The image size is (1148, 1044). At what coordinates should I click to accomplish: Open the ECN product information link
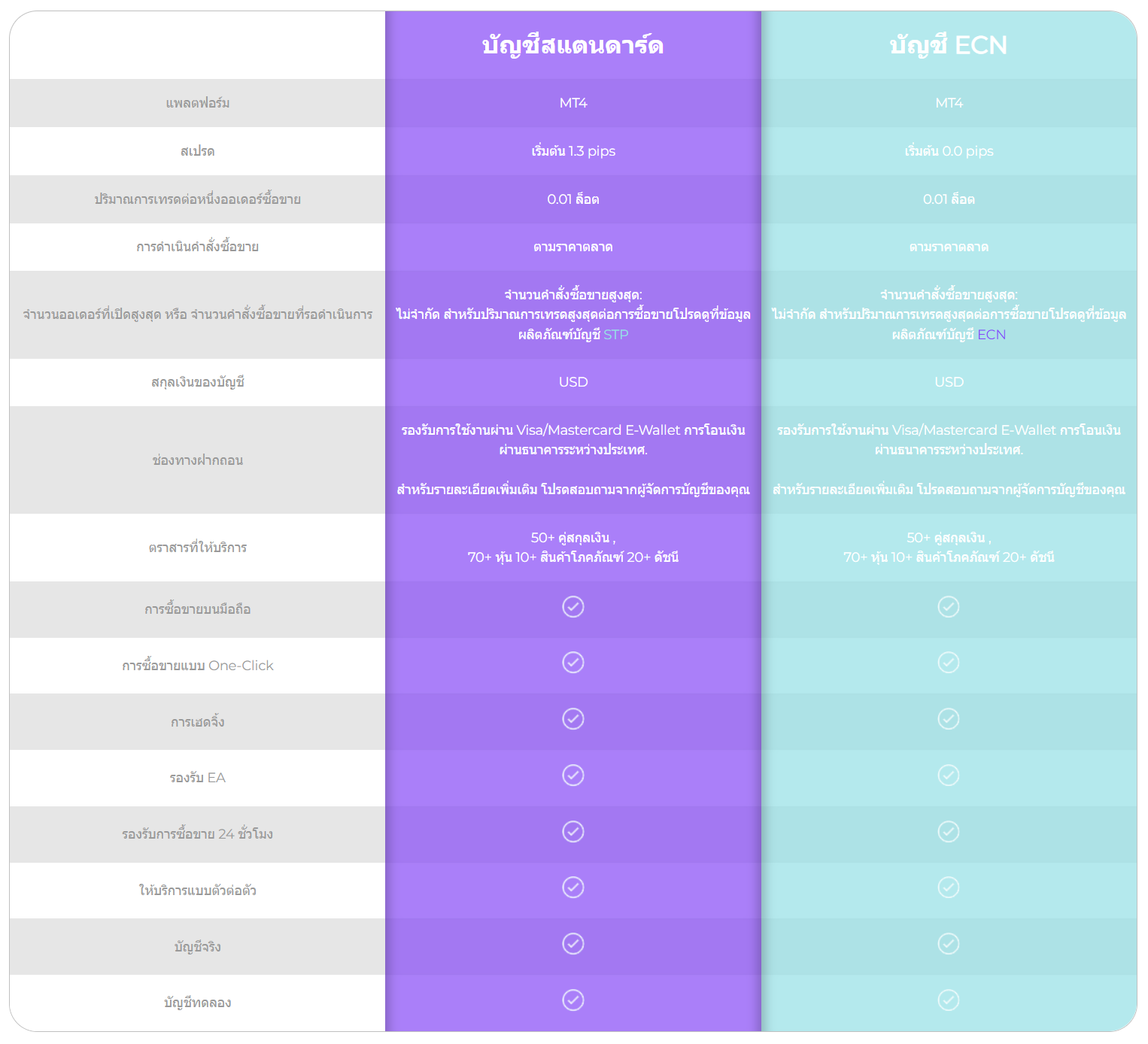[992, 335]
